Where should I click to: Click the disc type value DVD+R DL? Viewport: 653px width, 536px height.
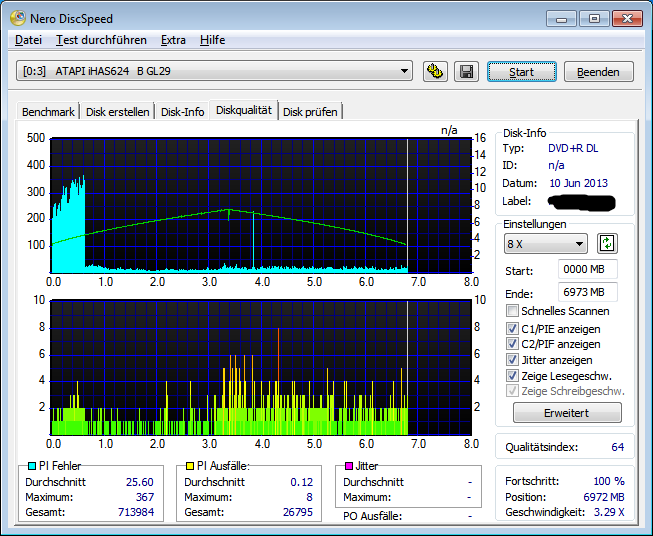pos(573,148)
